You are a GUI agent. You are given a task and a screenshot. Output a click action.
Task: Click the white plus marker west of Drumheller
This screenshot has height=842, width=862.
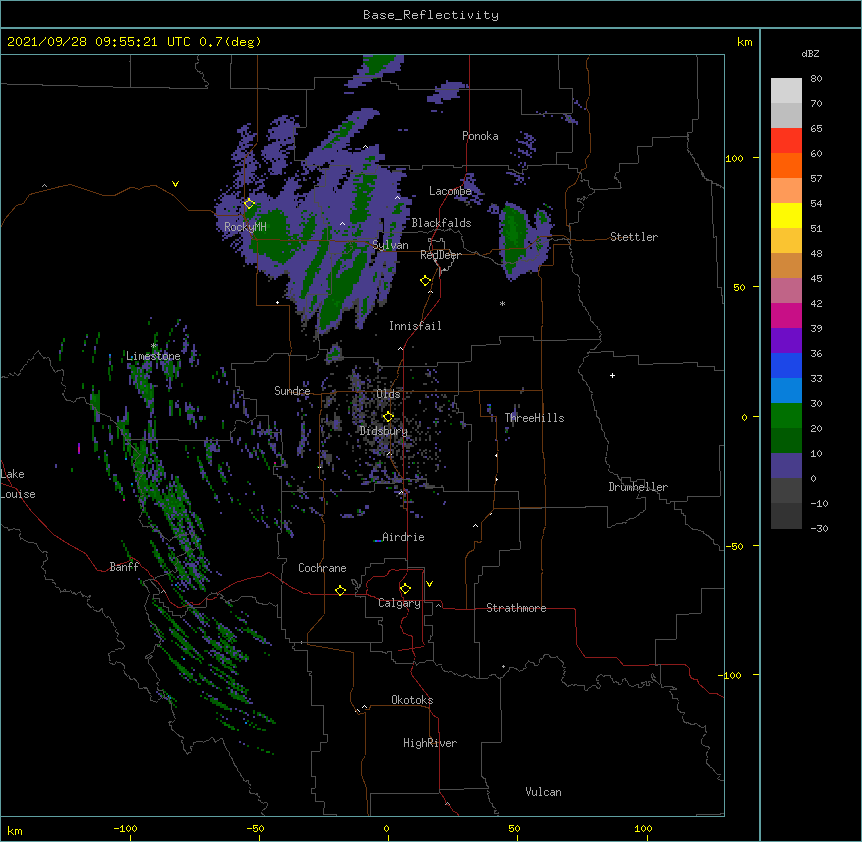point(612,375)
